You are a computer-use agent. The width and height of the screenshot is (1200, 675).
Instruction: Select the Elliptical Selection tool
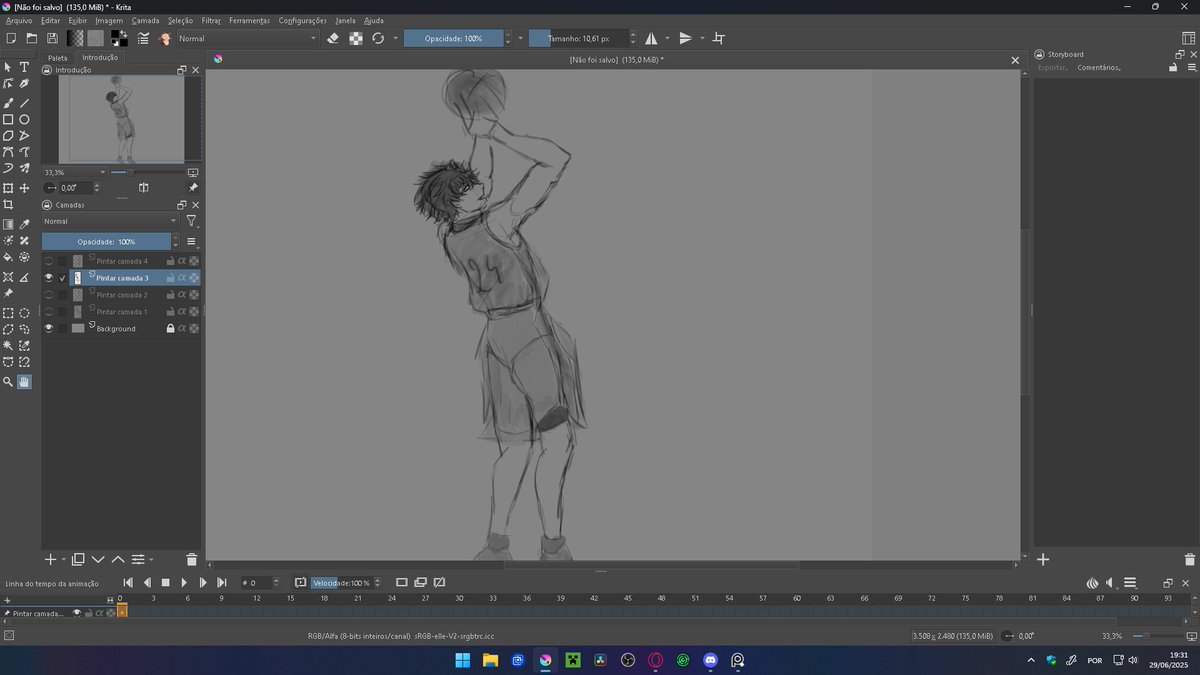point(25,313)
